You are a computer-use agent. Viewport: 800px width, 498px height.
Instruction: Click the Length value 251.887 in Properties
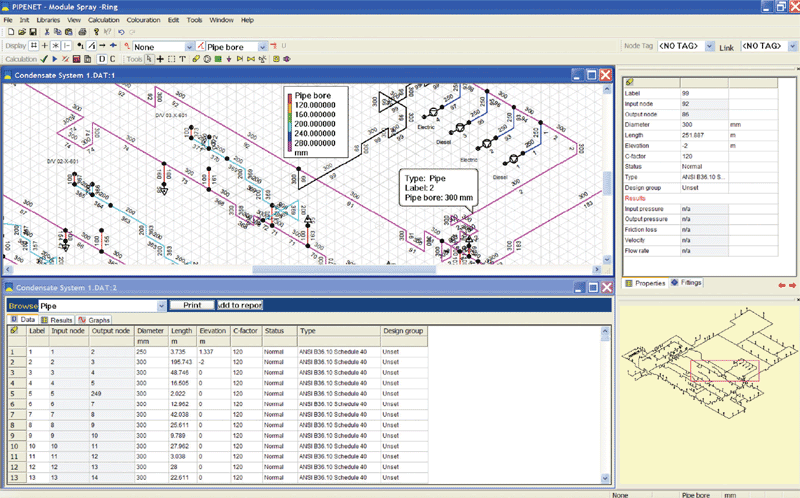click(x=704, y=135)
